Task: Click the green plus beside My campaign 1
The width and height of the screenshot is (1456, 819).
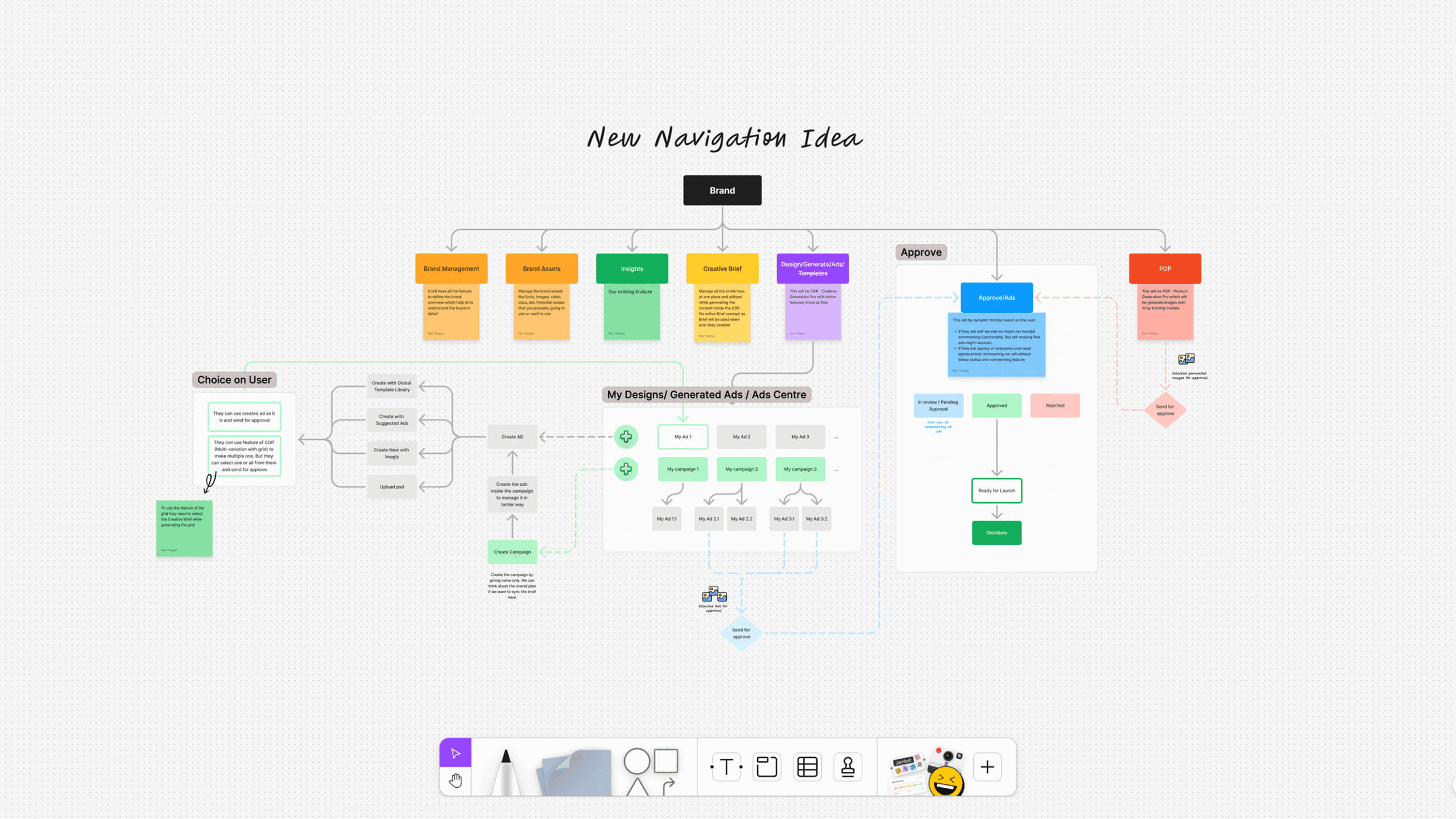Action: pyautogui.click(x=626, y=469)
